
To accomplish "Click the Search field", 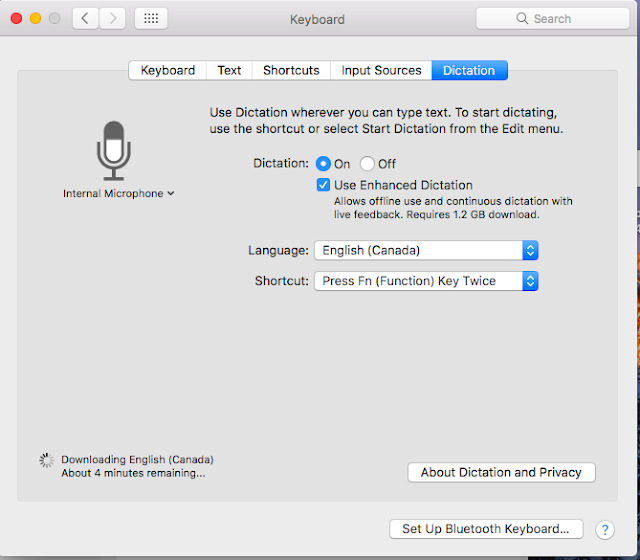I will coord(553,18).
